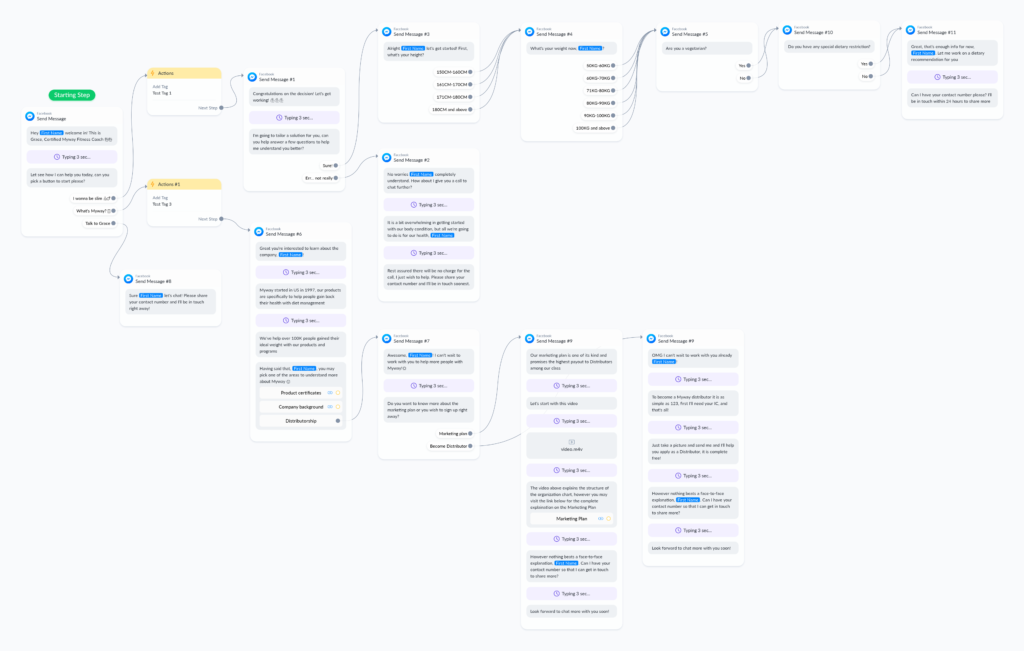Click Next Step on the Actions node
This screenshot has height=651, width=1024.
(x=210, y=108)
